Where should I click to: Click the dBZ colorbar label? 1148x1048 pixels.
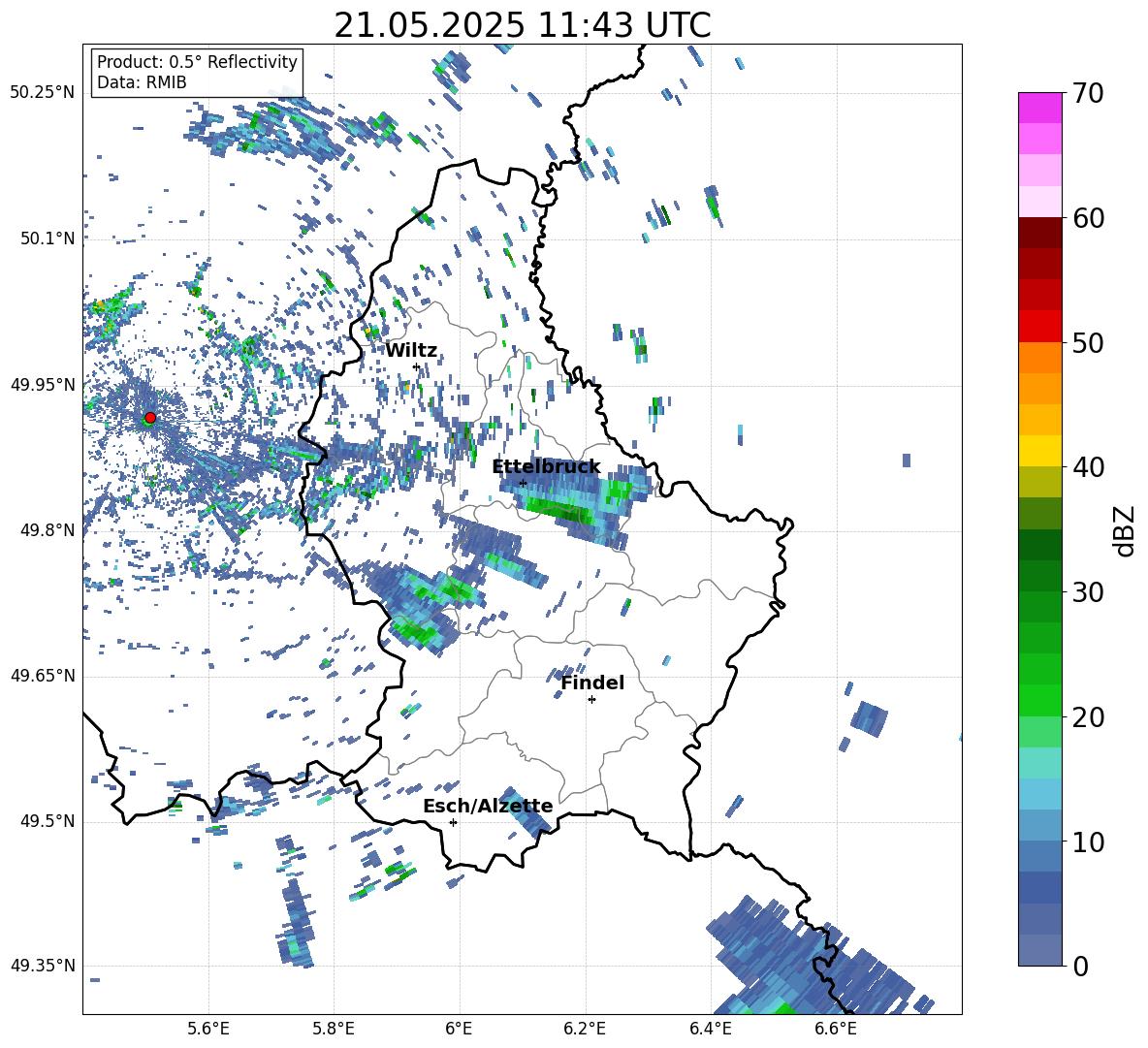(1126, 530)
